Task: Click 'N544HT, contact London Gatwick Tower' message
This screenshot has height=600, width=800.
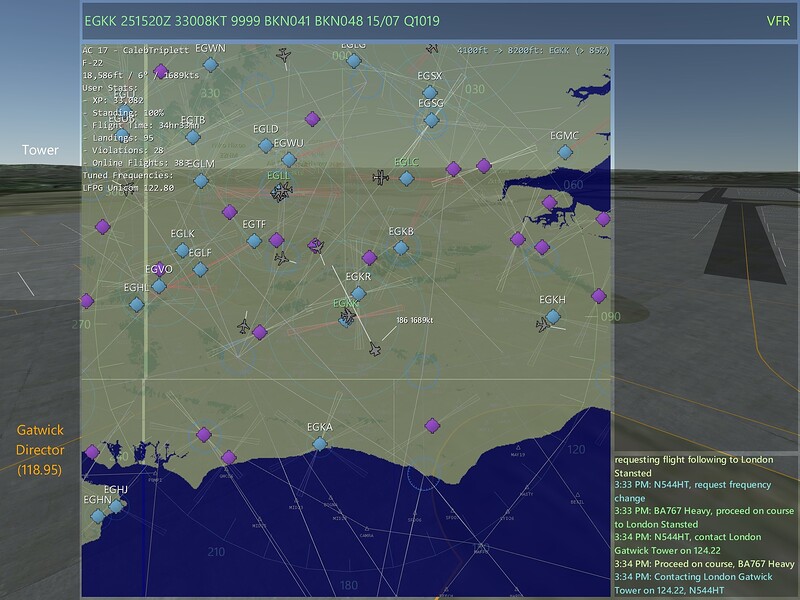Action: click(x=688, y=543)
